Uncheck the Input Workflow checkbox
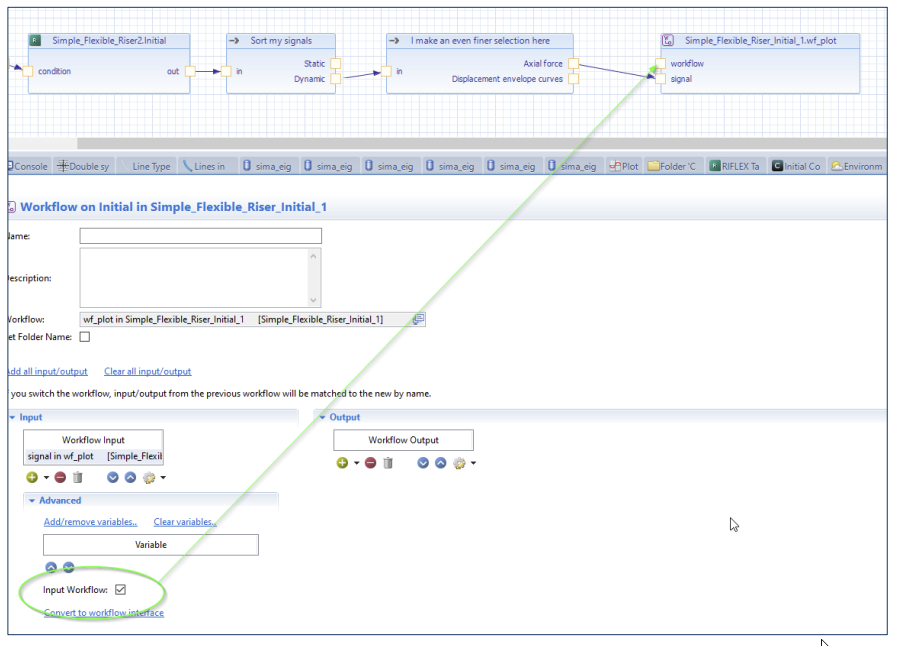 120,590
